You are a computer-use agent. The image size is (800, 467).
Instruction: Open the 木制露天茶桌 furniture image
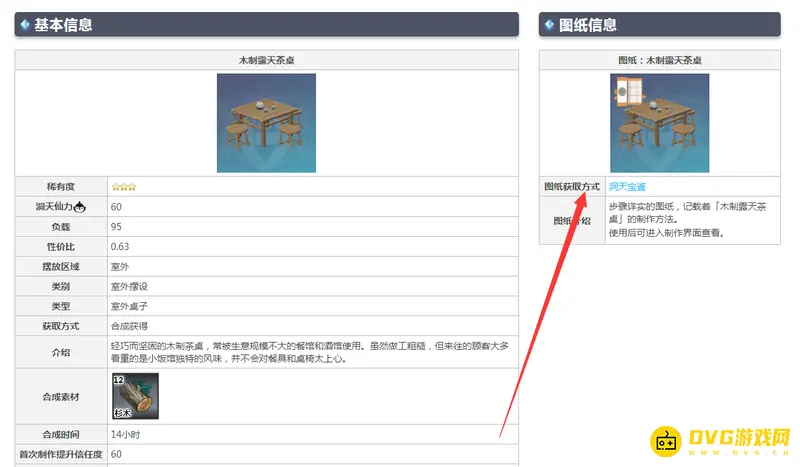(x=266, y=122)
